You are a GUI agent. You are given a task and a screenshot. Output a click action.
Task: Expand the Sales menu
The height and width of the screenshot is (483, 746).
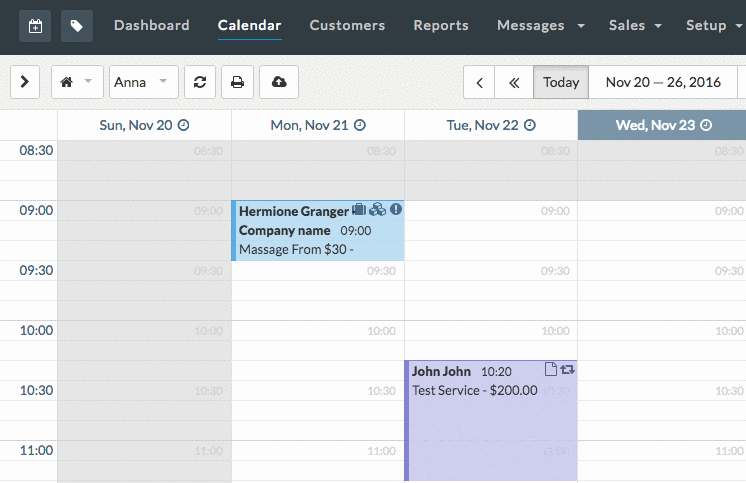click(635, 25)
